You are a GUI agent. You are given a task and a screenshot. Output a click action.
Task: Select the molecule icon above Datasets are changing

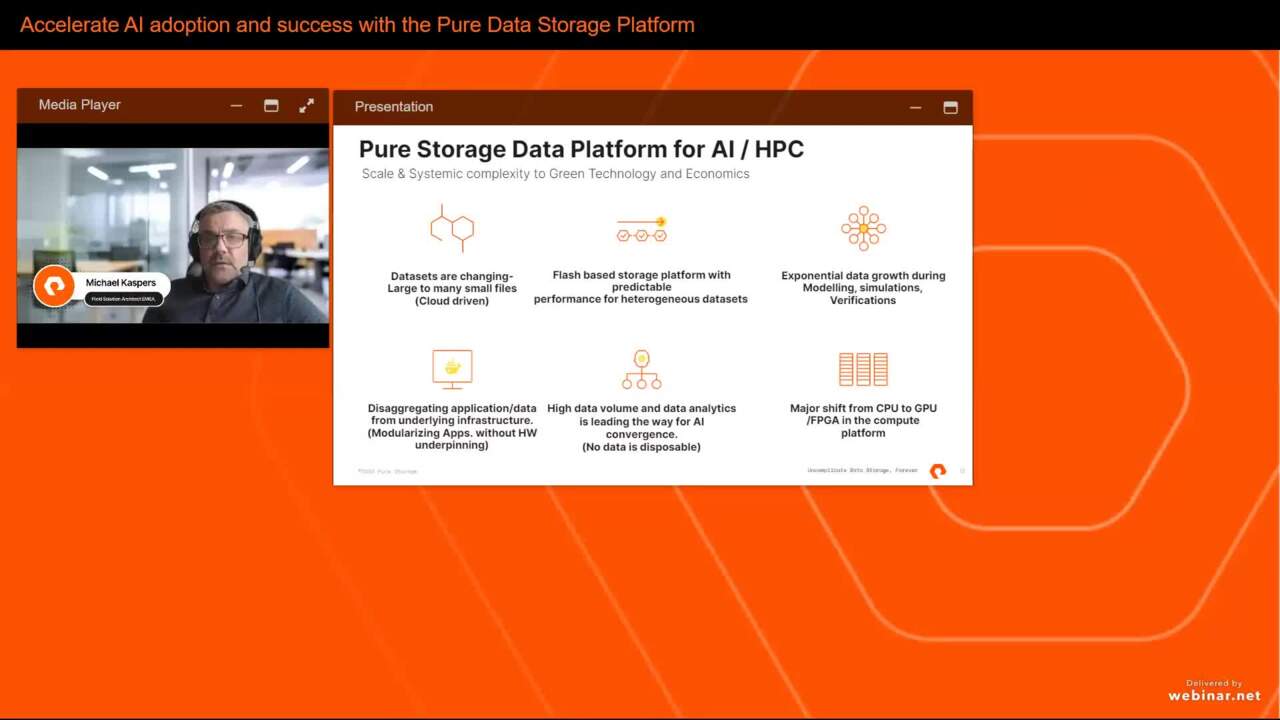tap(451, 228)
